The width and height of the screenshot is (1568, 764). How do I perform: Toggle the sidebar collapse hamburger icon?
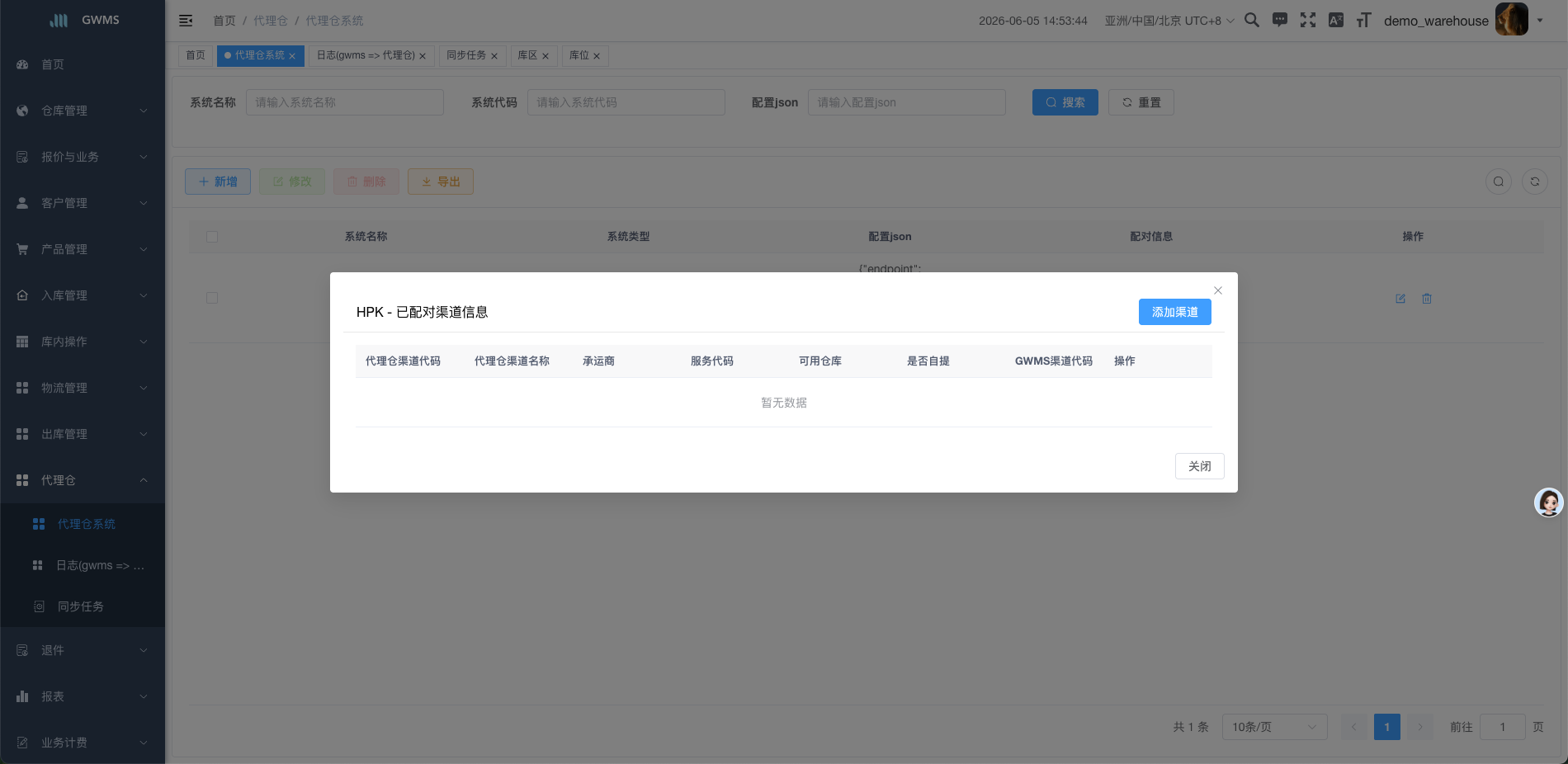tap(186, 21)
